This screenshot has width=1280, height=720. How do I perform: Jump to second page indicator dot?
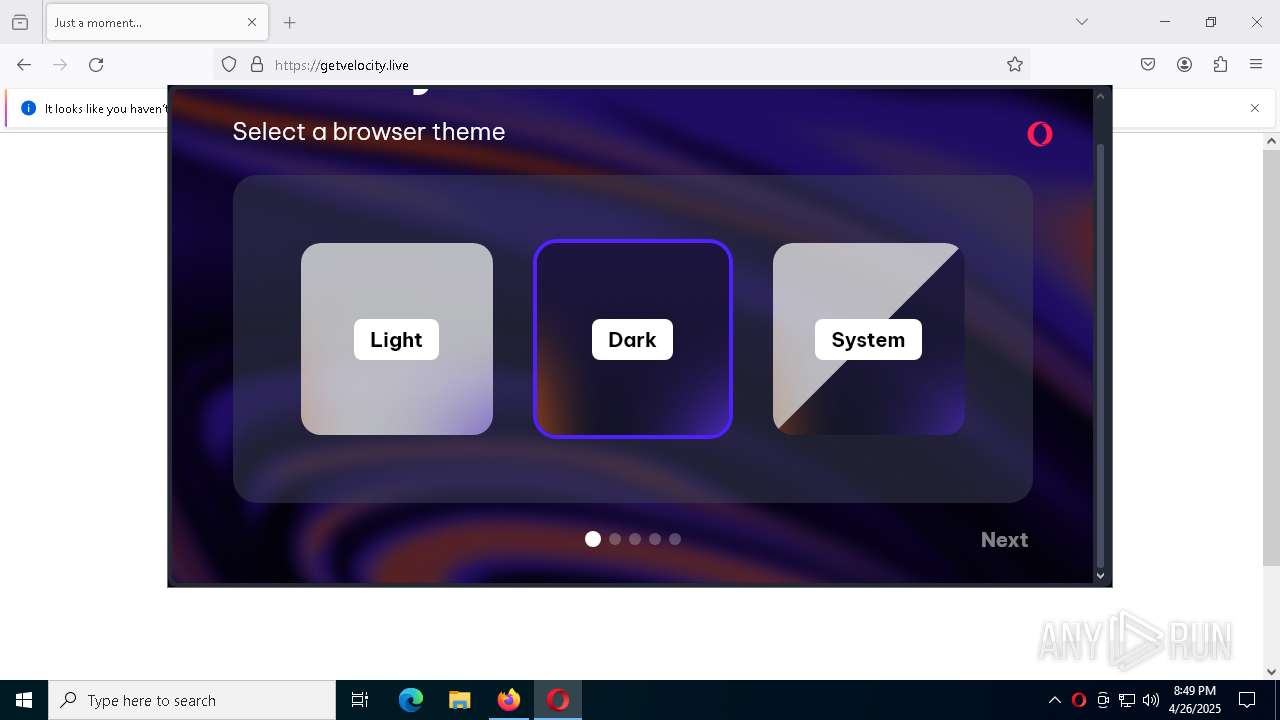[x=615, y=539]
